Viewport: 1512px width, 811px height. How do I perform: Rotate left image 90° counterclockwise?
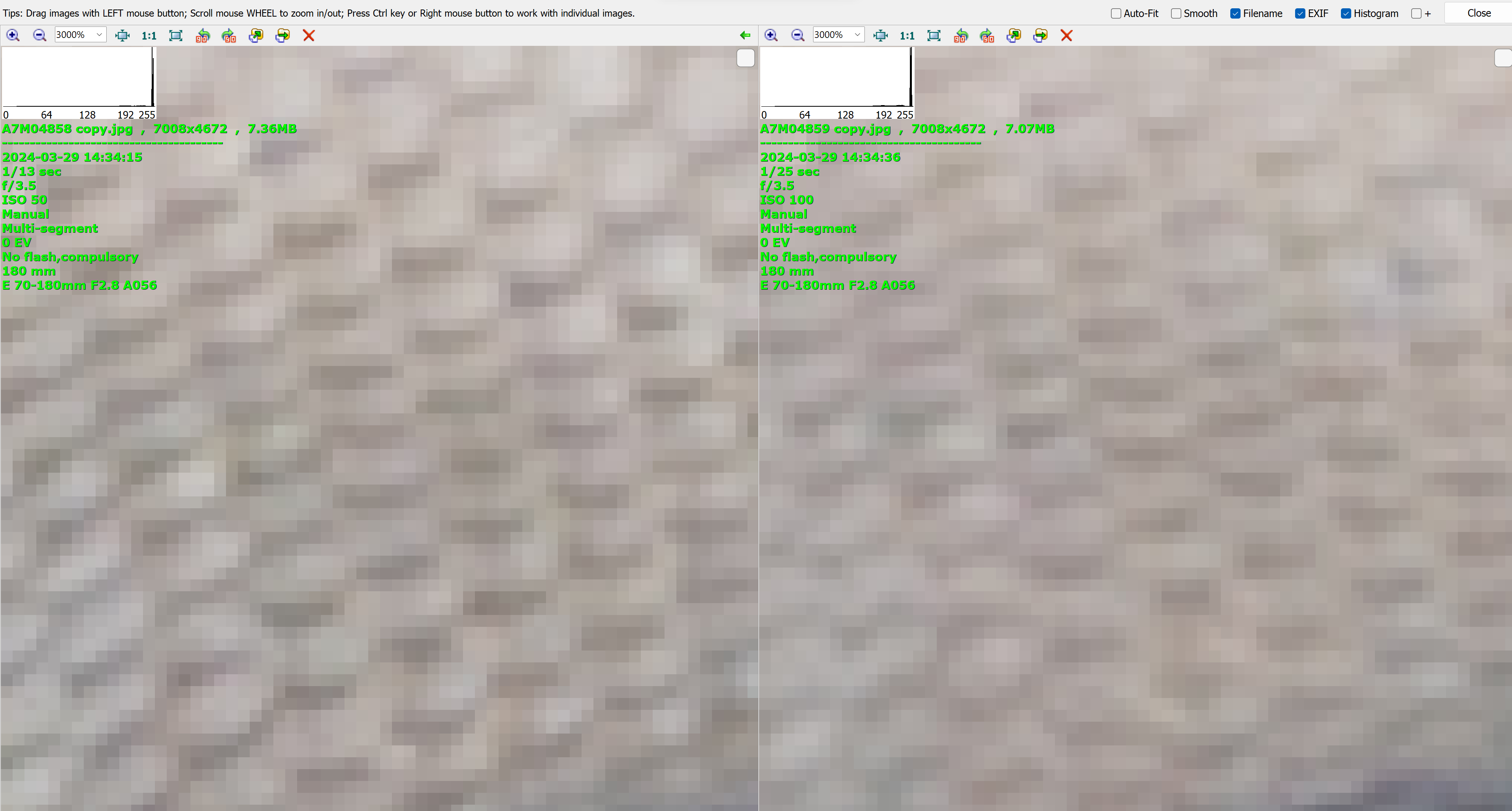point(203,35)
